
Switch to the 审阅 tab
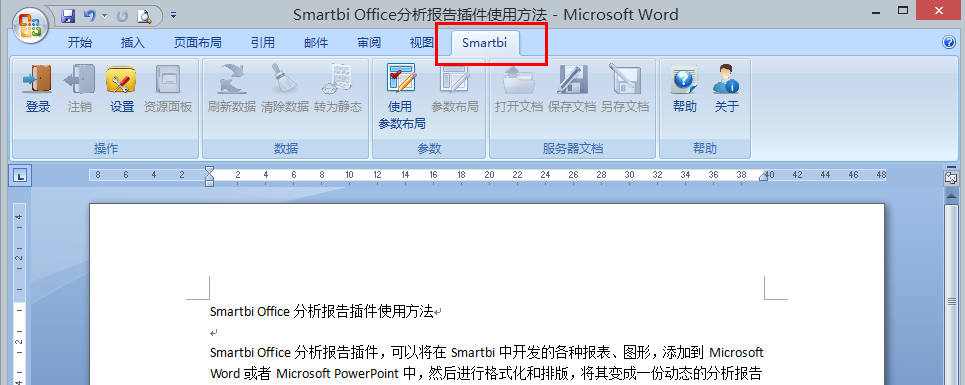coord(369,42)
